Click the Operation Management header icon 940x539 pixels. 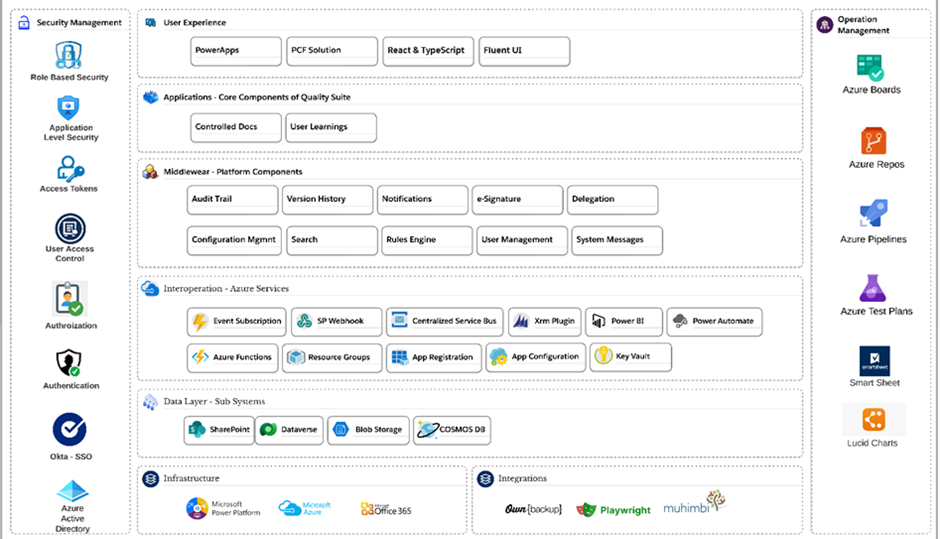[x=825, y=25]
